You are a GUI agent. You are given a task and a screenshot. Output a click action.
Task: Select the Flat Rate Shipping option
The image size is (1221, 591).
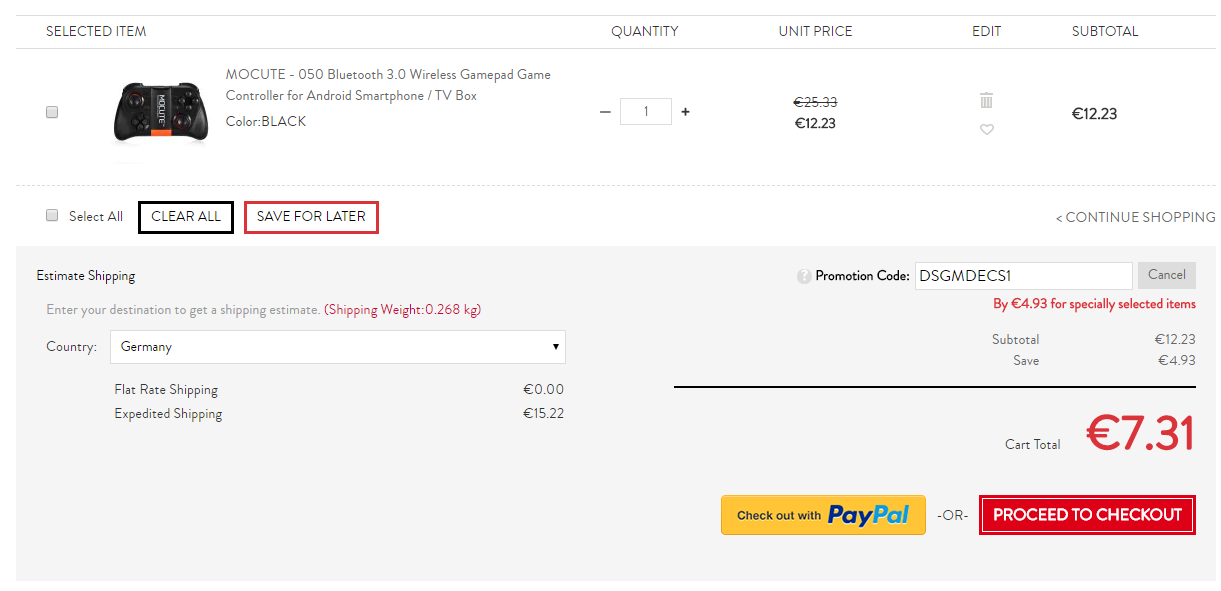coord(166,390)
